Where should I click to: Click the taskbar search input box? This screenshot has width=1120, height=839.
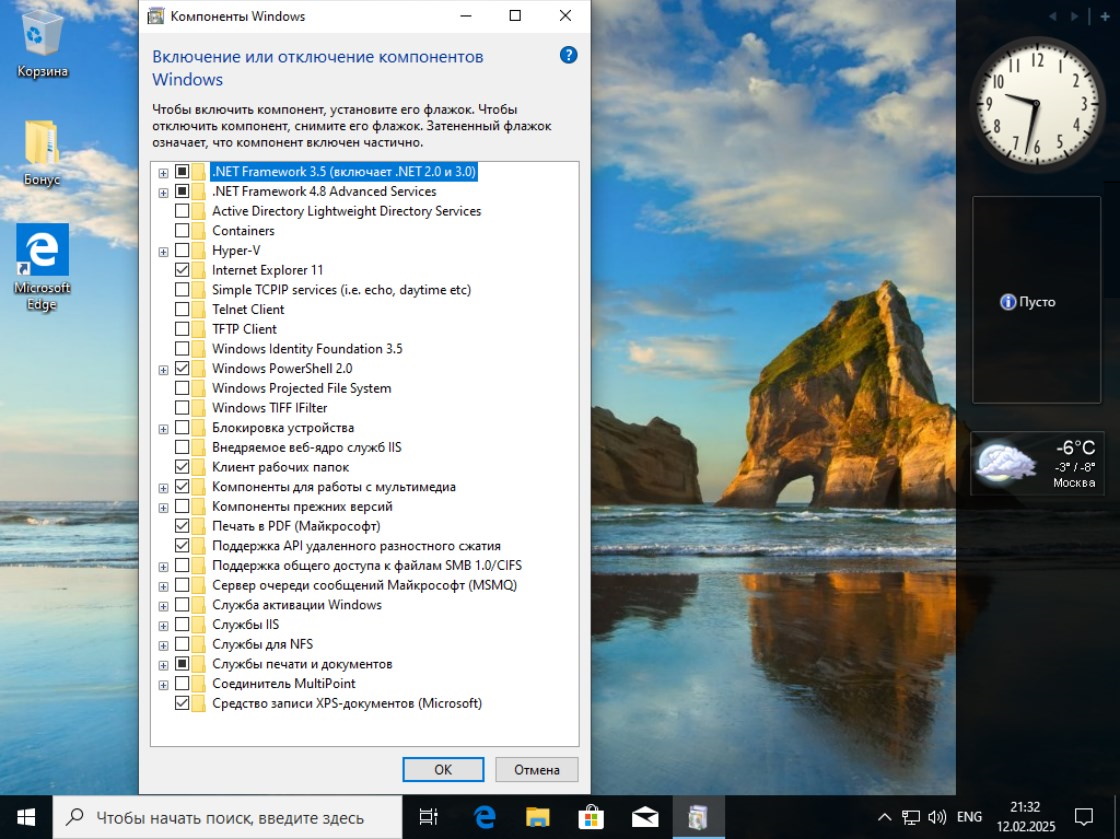[229, 817]
